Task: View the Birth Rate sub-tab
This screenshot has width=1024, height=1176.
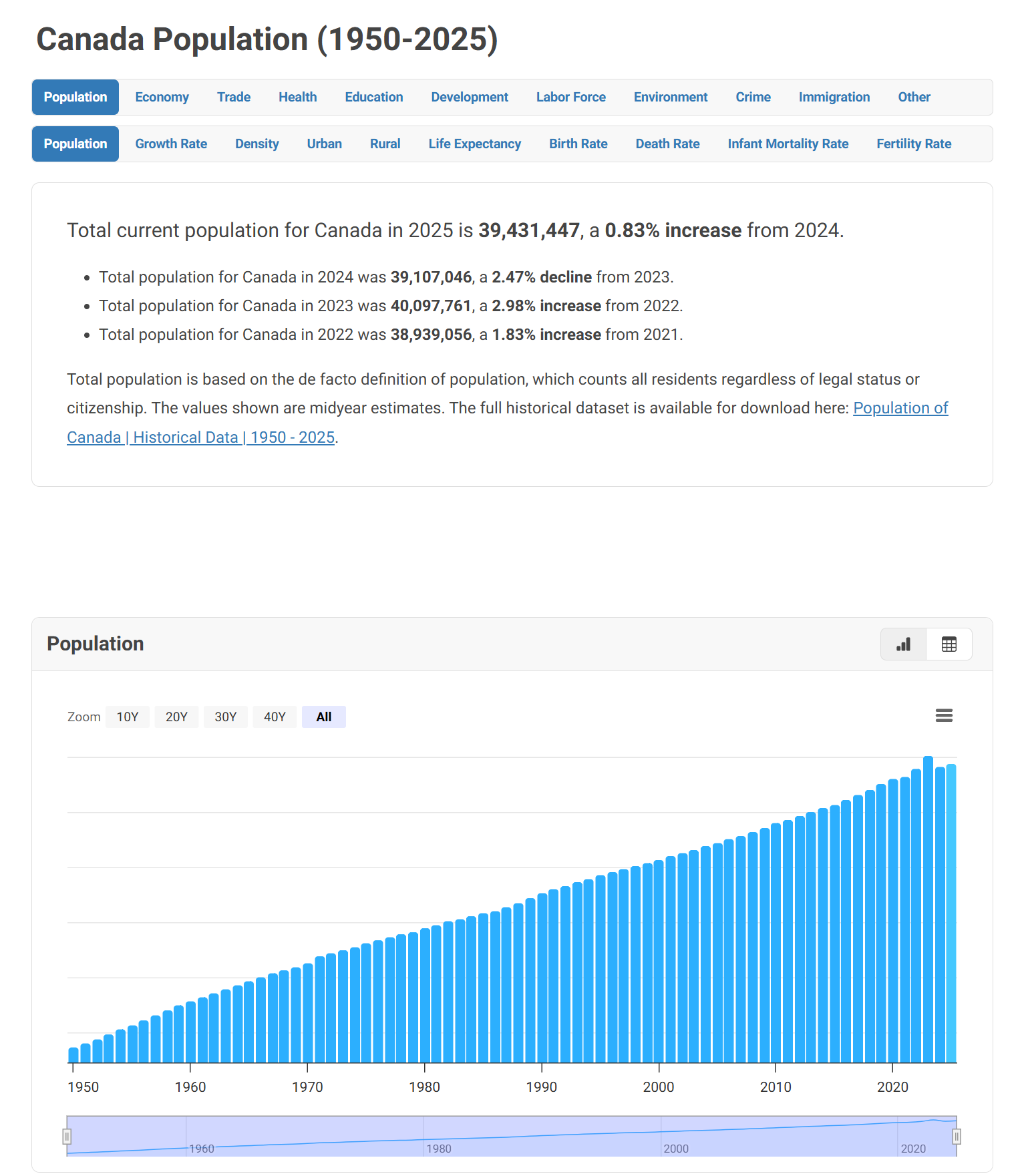Action: click(x=578, y=144)
